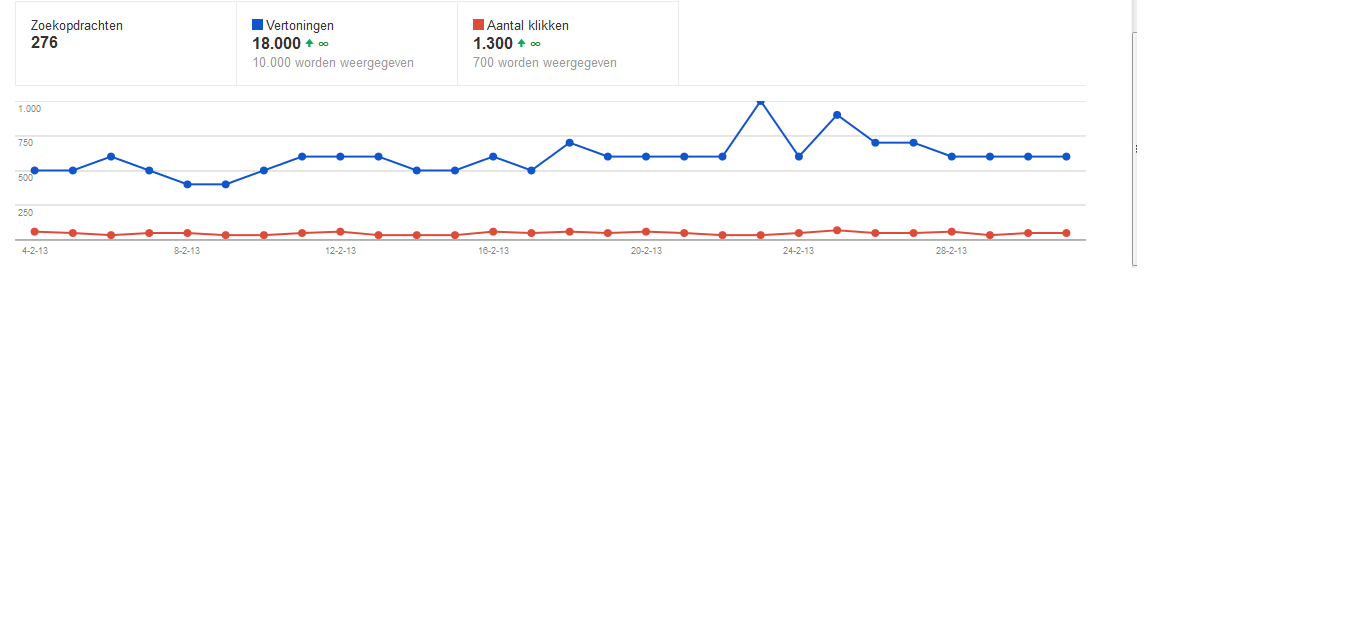Image resolution: width=1360 pixels, height=624 pixels.
Task: Select blue data point above 16-2-13 label
Action: [493, 157]
